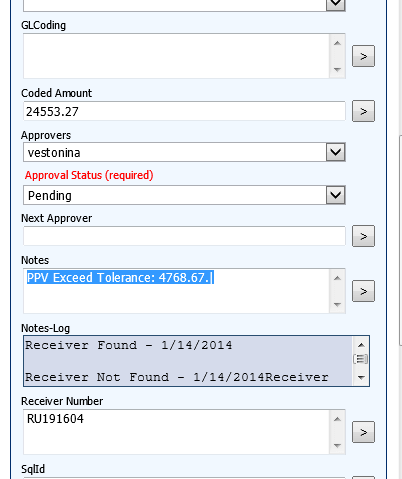Image resolution: width=402 pixels, height=479 pixels.
Task: Click the Coded Amount field with 24553.27
Action: [184, 111]
